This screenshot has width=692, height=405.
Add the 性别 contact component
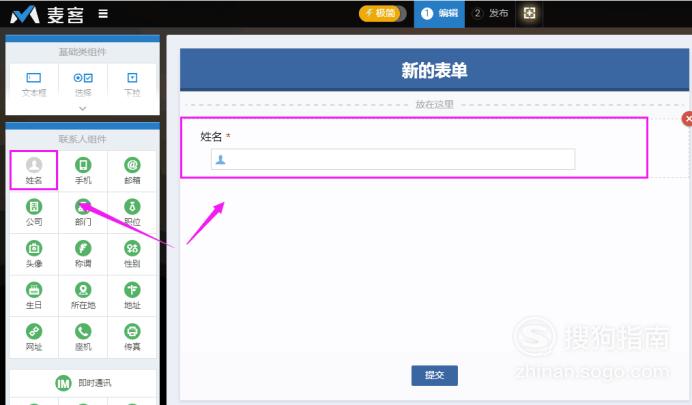[132, 254]
